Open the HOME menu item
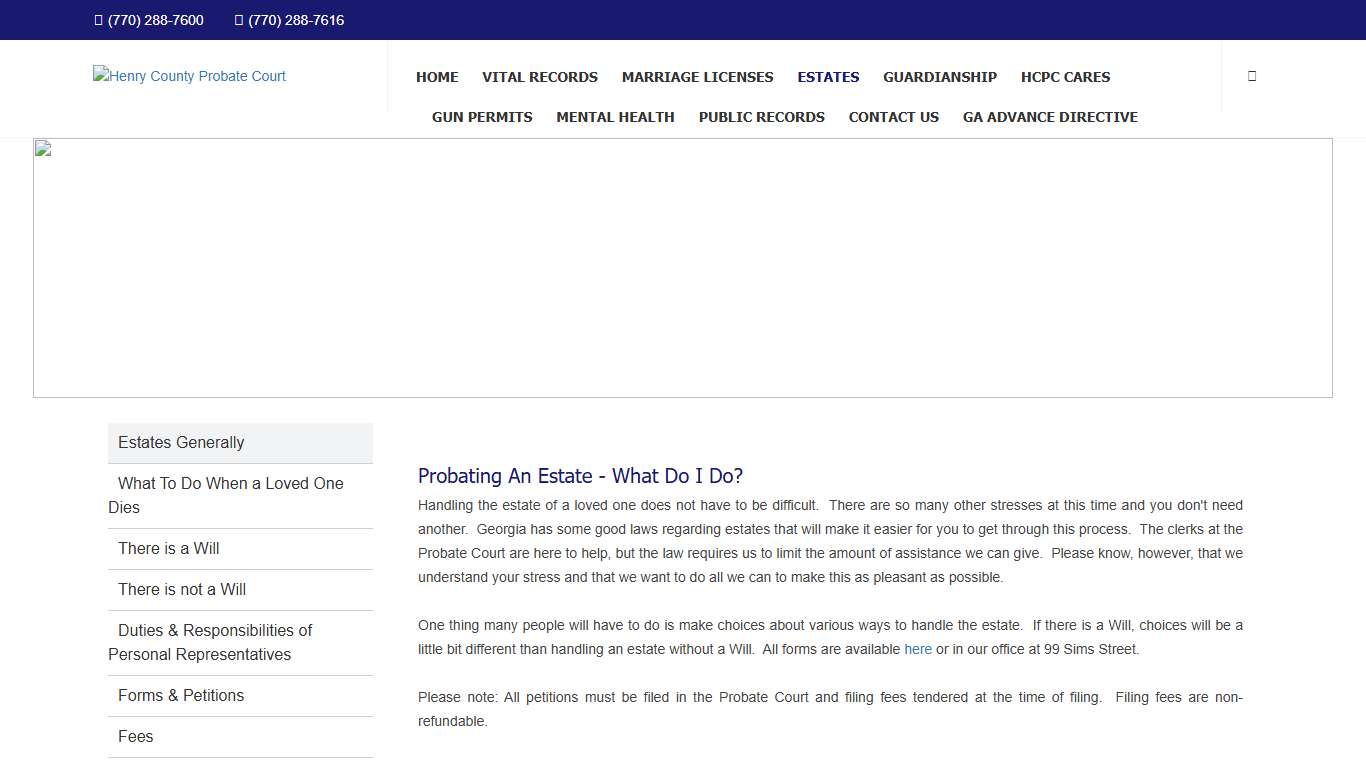1366x768 pixels. (x=437, y=77)
